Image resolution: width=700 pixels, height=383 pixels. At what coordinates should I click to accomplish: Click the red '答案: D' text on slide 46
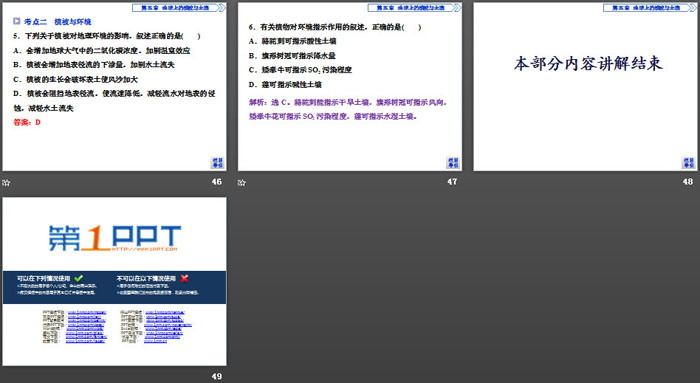27,122
